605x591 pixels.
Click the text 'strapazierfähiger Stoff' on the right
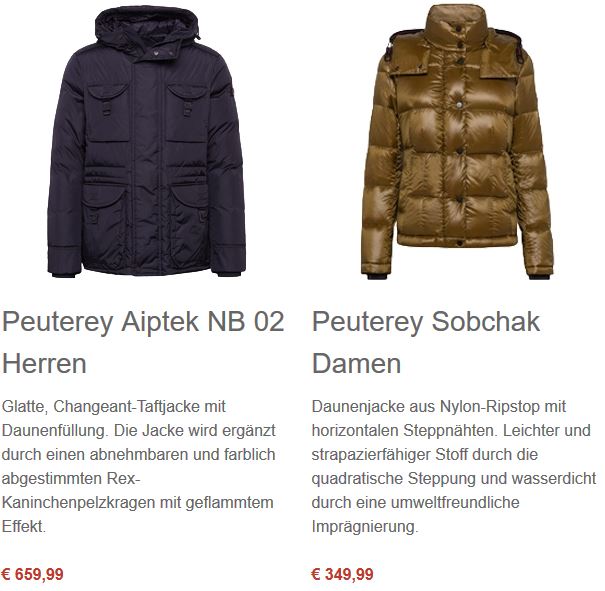click(x=390, y=454)
